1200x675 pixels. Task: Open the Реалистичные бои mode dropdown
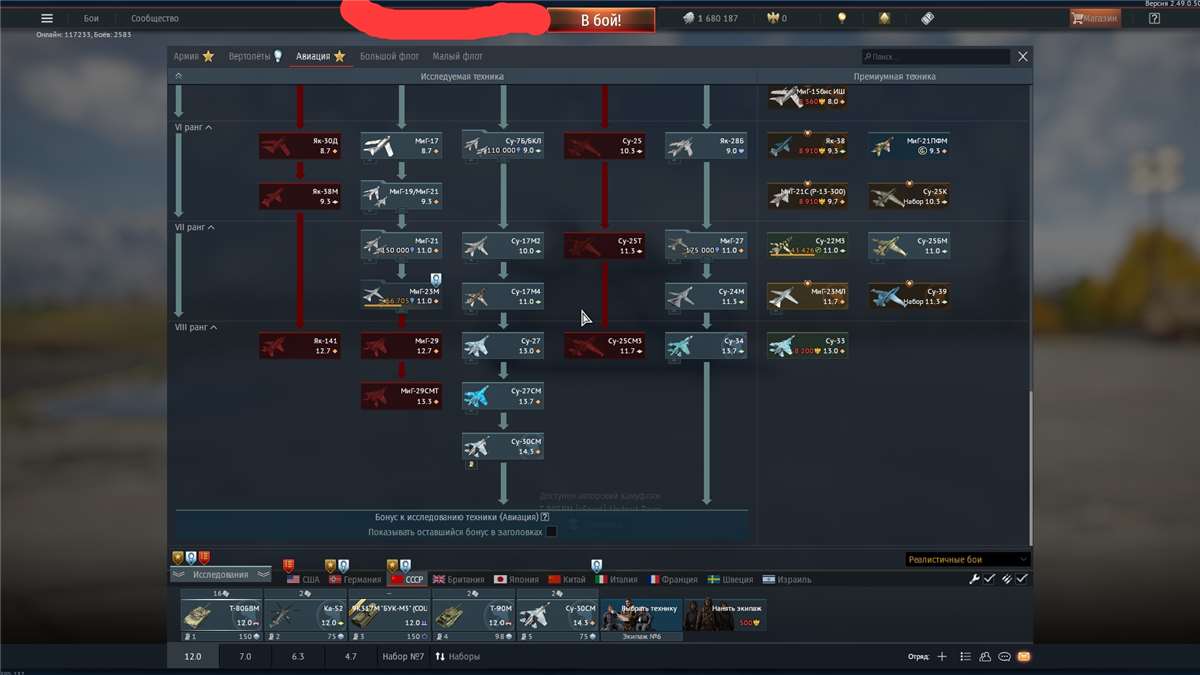(x=967, y=560)
